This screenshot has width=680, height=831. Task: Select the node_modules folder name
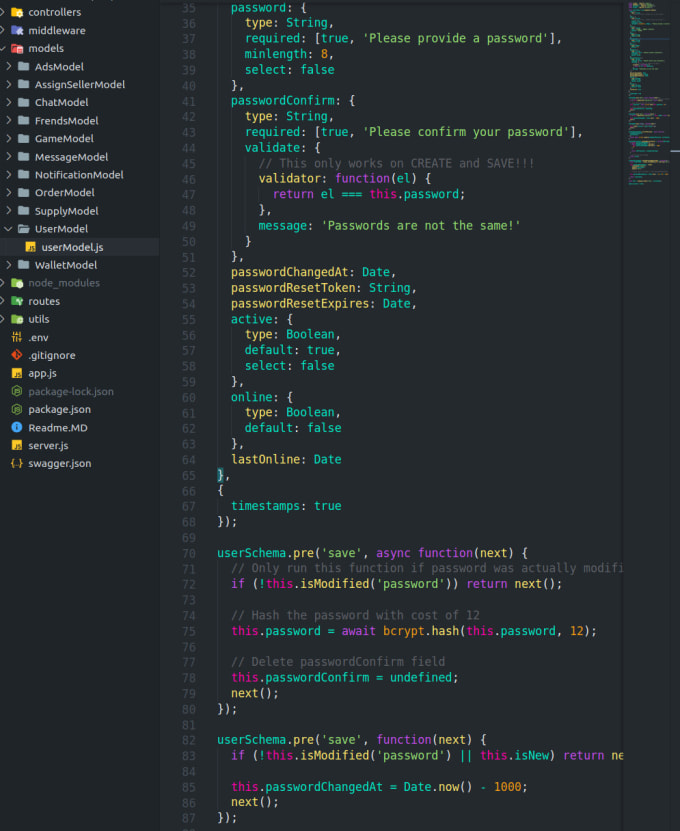coord(64,283)
